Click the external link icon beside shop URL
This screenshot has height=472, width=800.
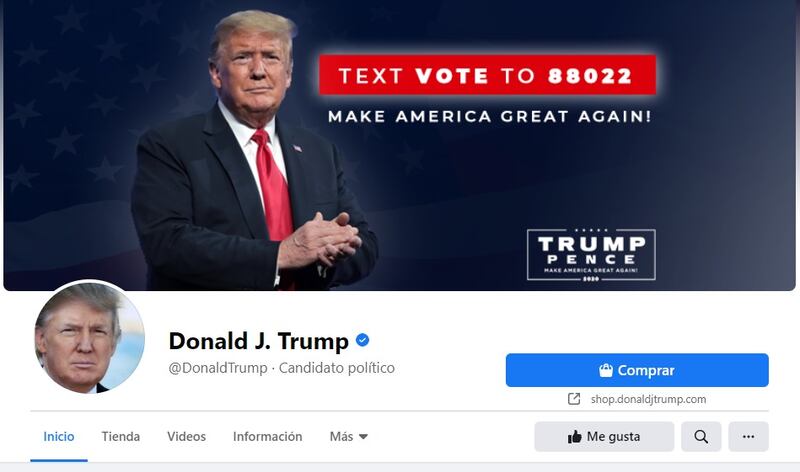point(574,399)
